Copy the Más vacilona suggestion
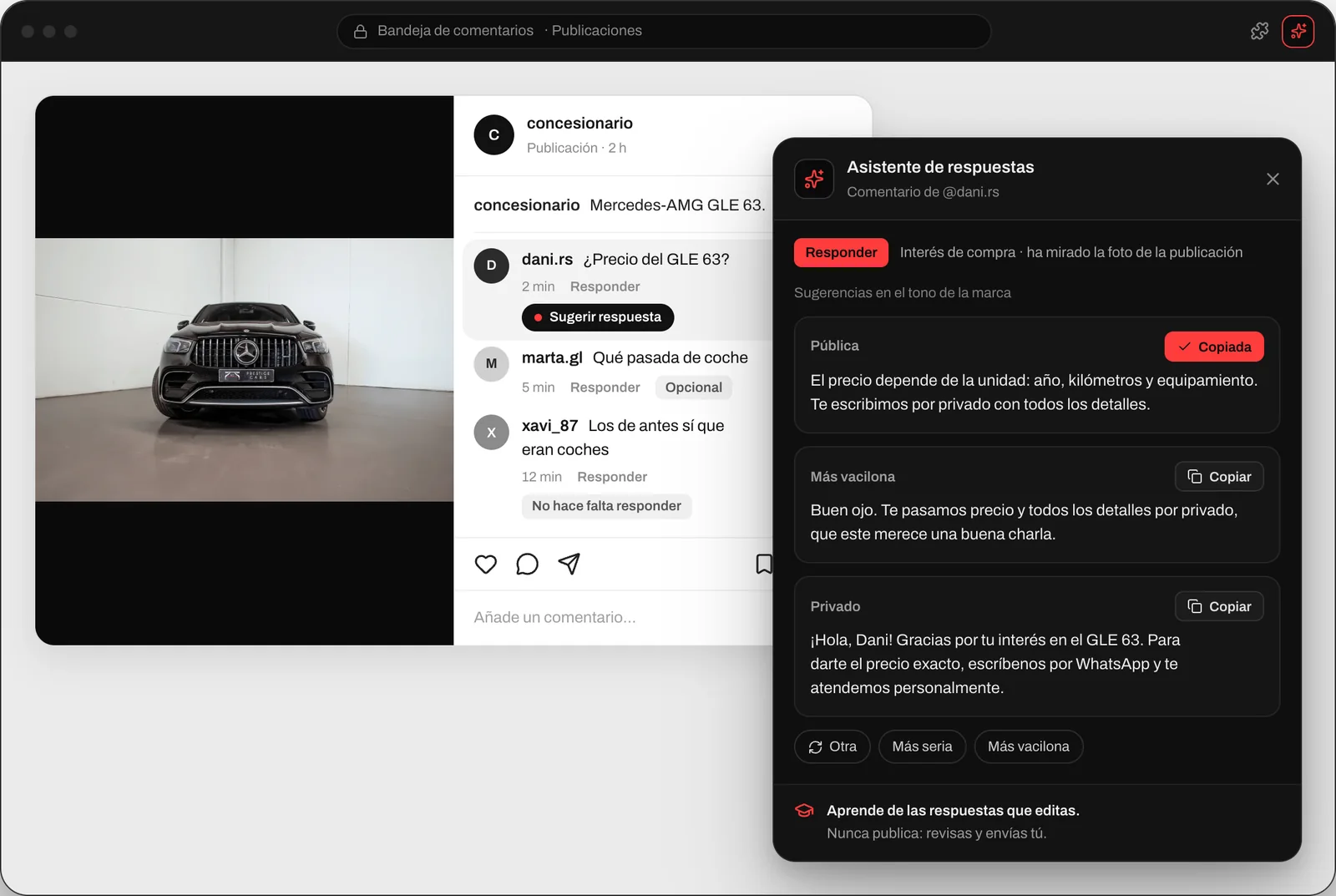Screen dimensions: 1336x896 (1219, 477)
